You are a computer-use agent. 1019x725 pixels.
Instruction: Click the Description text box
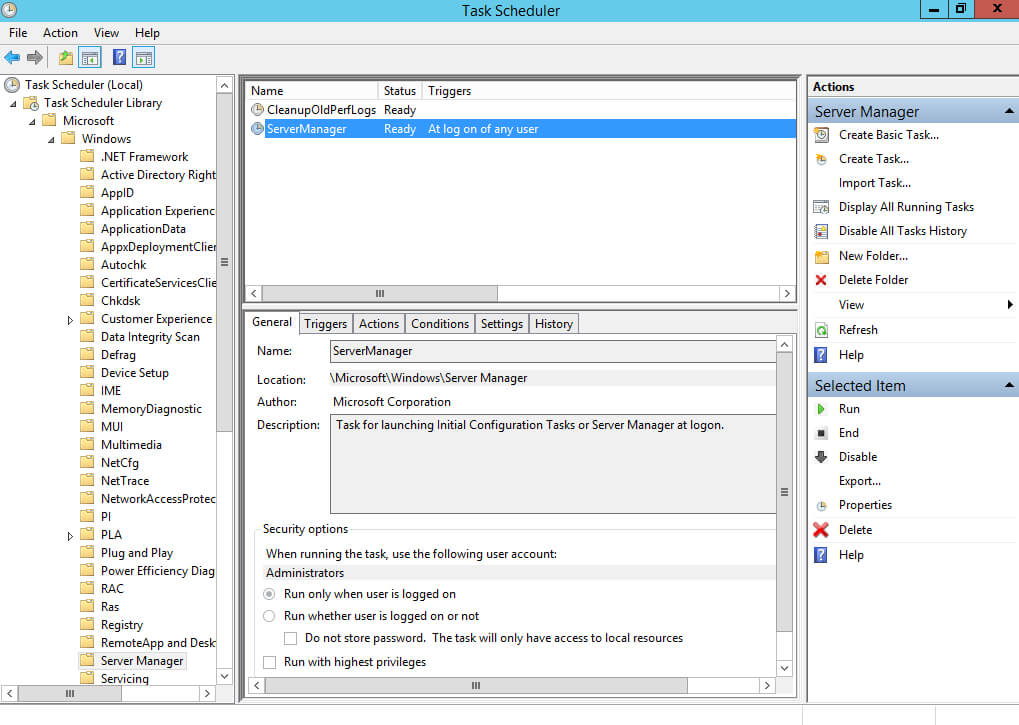[x=552, y=464]
